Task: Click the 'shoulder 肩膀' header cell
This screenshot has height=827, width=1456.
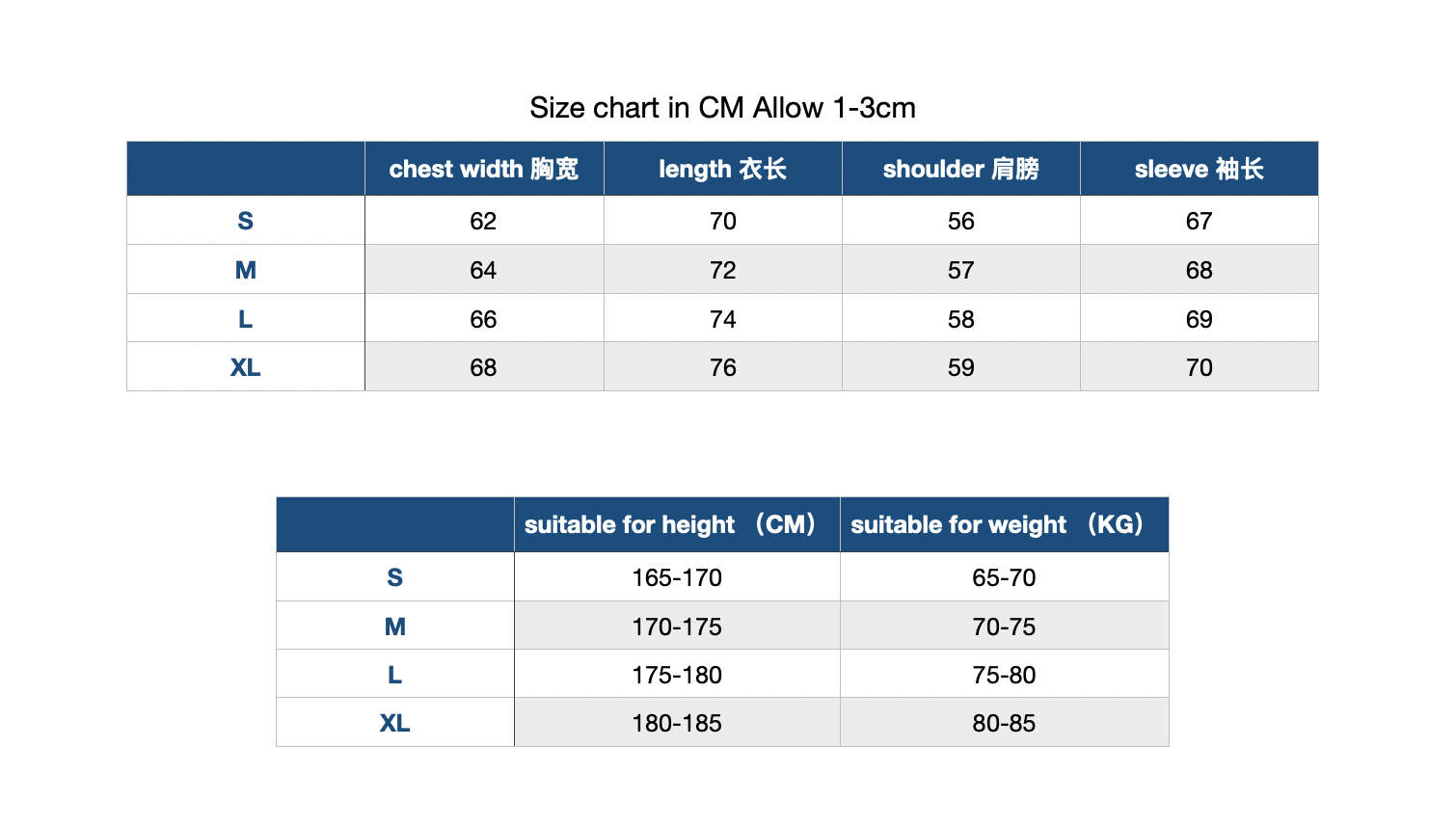Action: click(x=961, y=169)
